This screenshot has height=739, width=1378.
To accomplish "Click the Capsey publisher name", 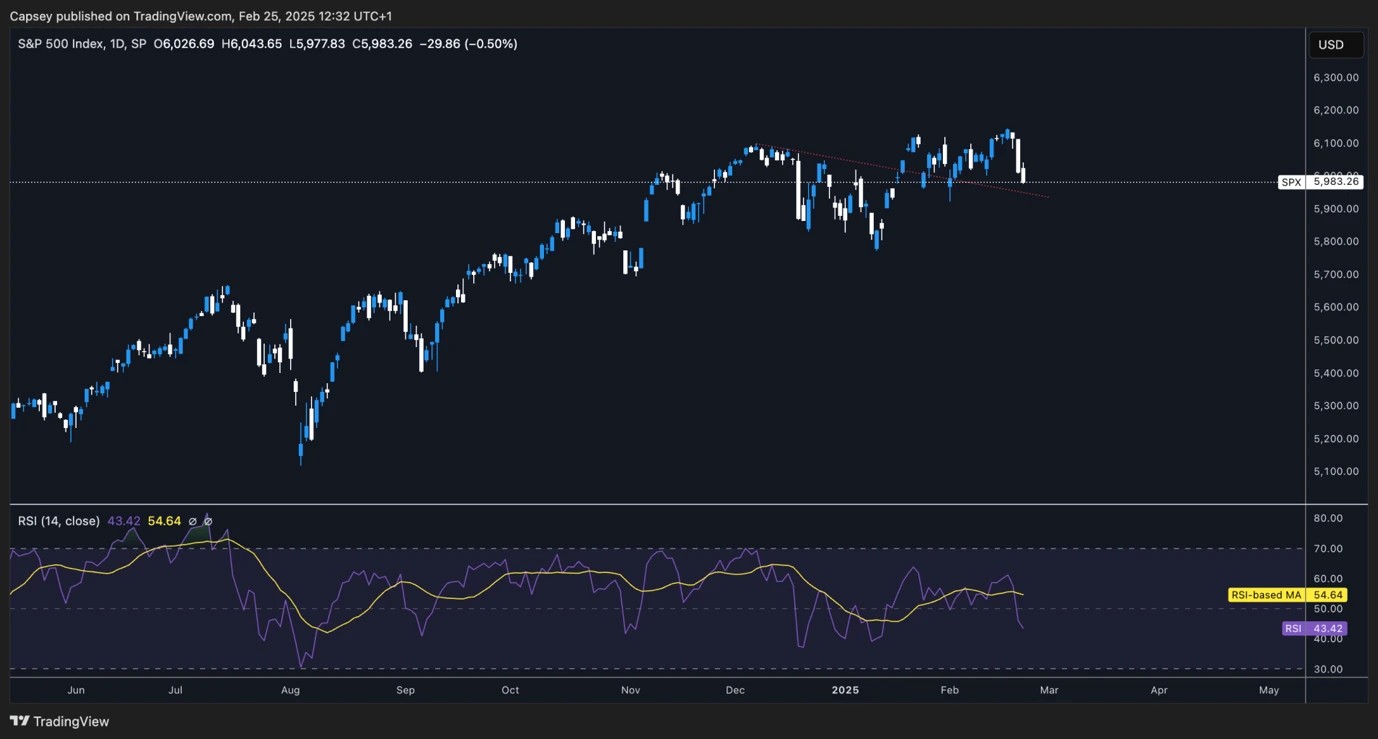I will (32, 16).
